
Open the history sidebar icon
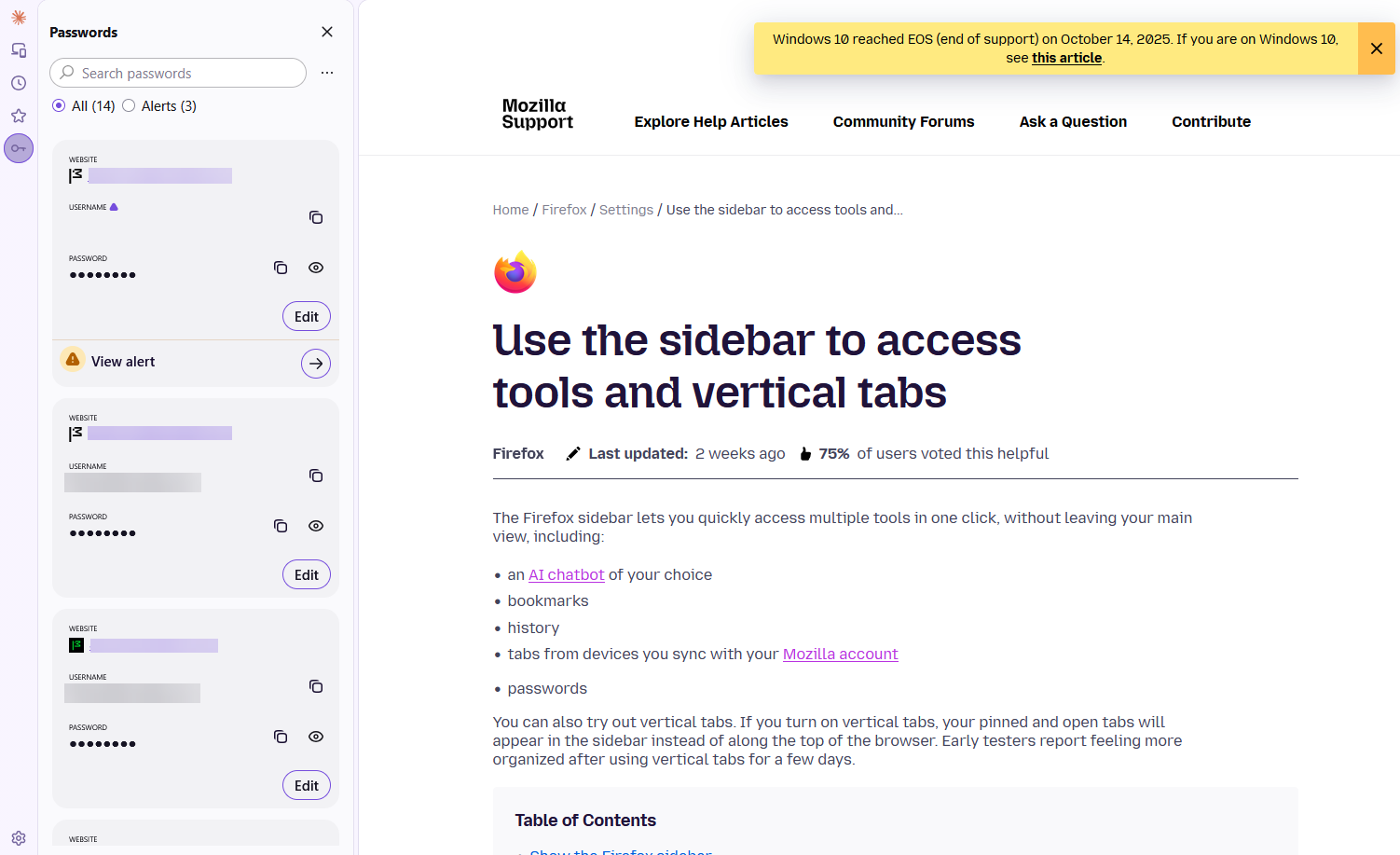[19, 83]
